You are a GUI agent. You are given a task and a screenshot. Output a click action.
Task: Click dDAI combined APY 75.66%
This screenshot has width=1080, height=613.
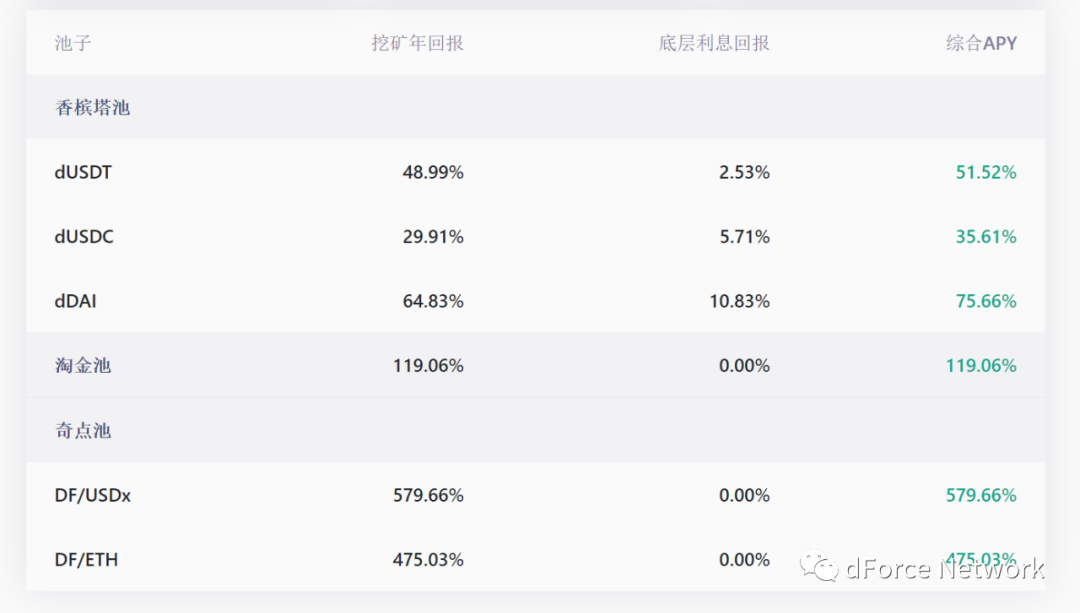coord(986,301)
